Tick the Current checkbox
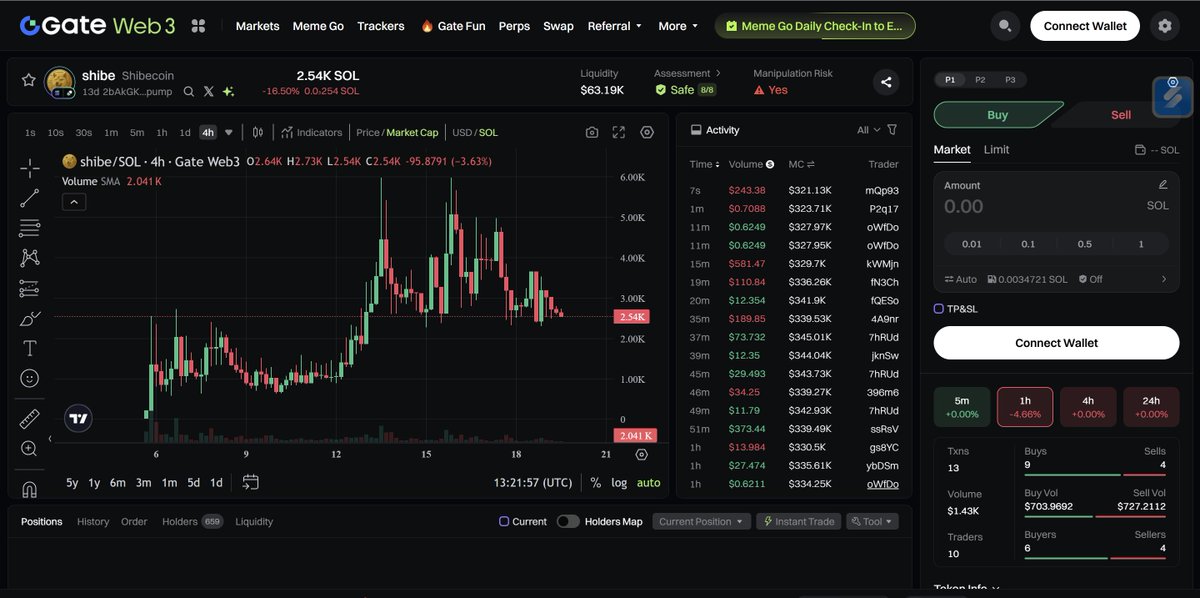Screen dimensions: 1200x598 point(504,521)
